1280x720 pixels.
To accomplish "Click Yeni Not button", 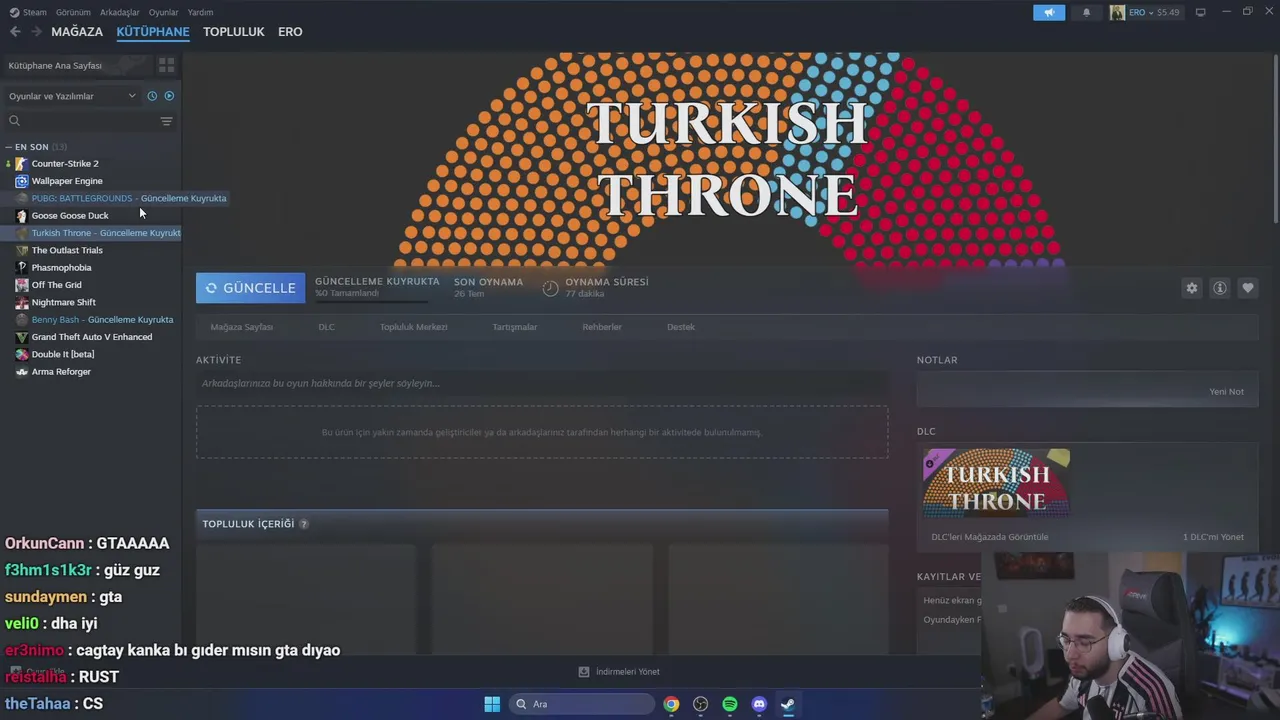I will point(1226,392).
